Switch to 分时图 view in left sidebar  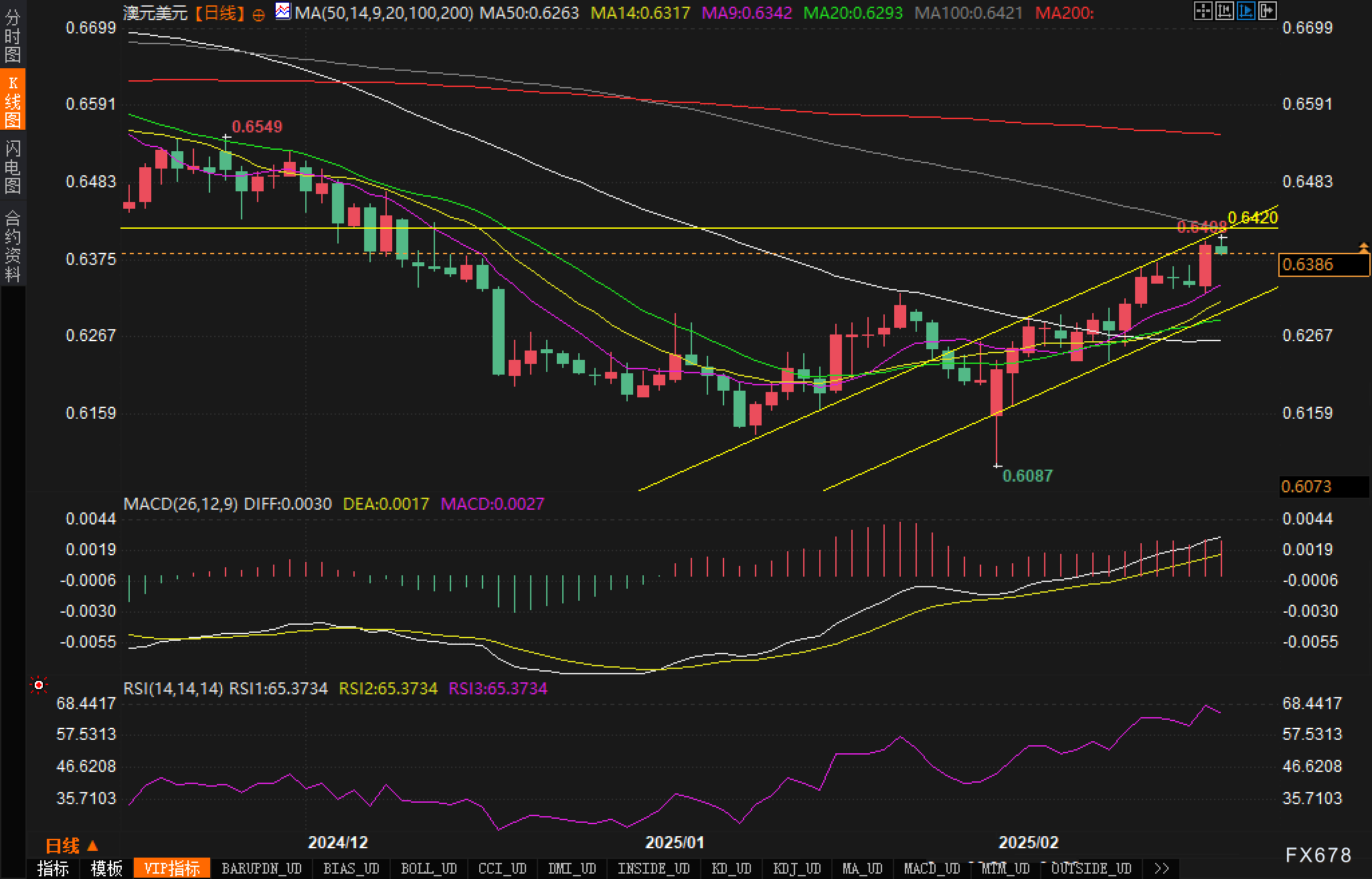point(12,36)
